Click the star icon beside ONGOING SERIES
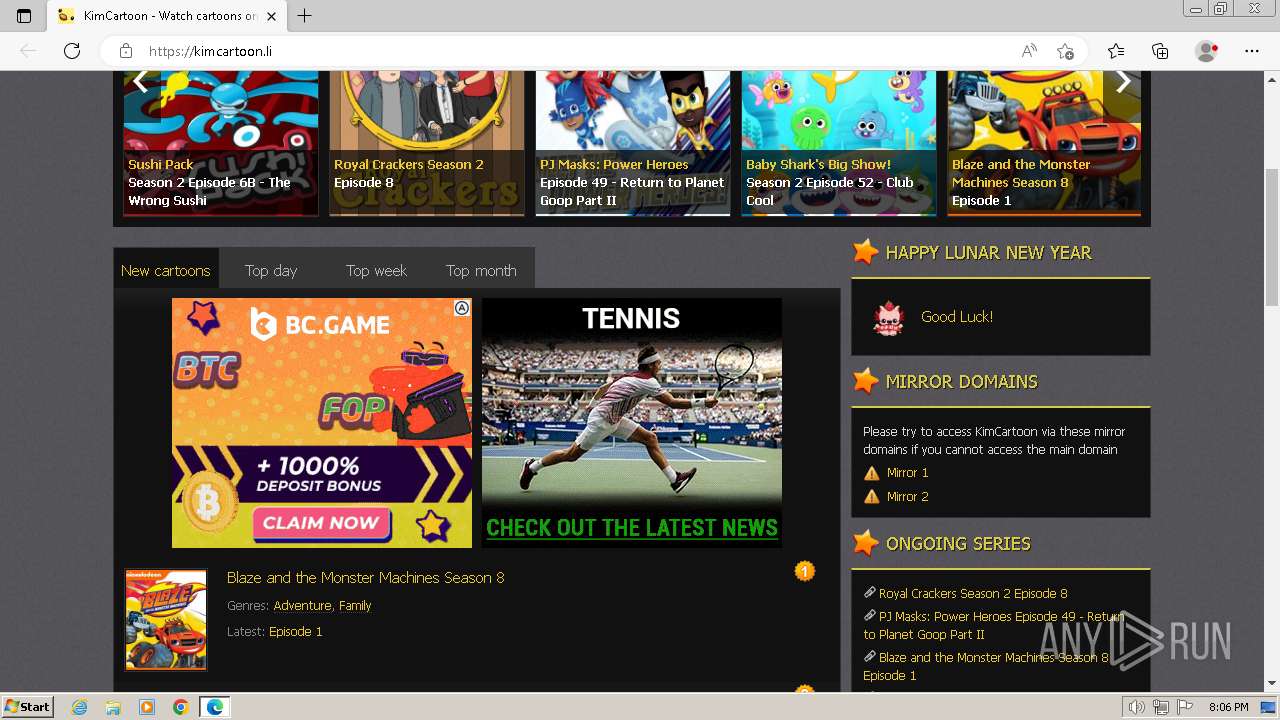 tap(866, 543)
